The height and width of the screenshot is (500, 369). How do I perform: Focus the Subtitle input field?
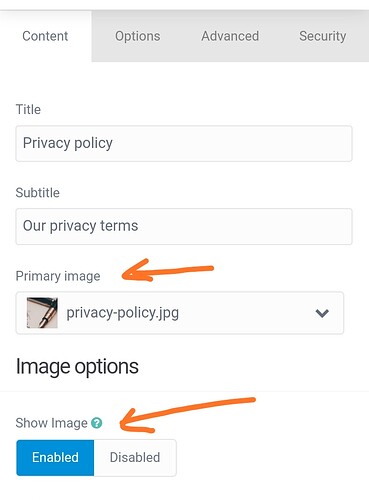[184, 226]
